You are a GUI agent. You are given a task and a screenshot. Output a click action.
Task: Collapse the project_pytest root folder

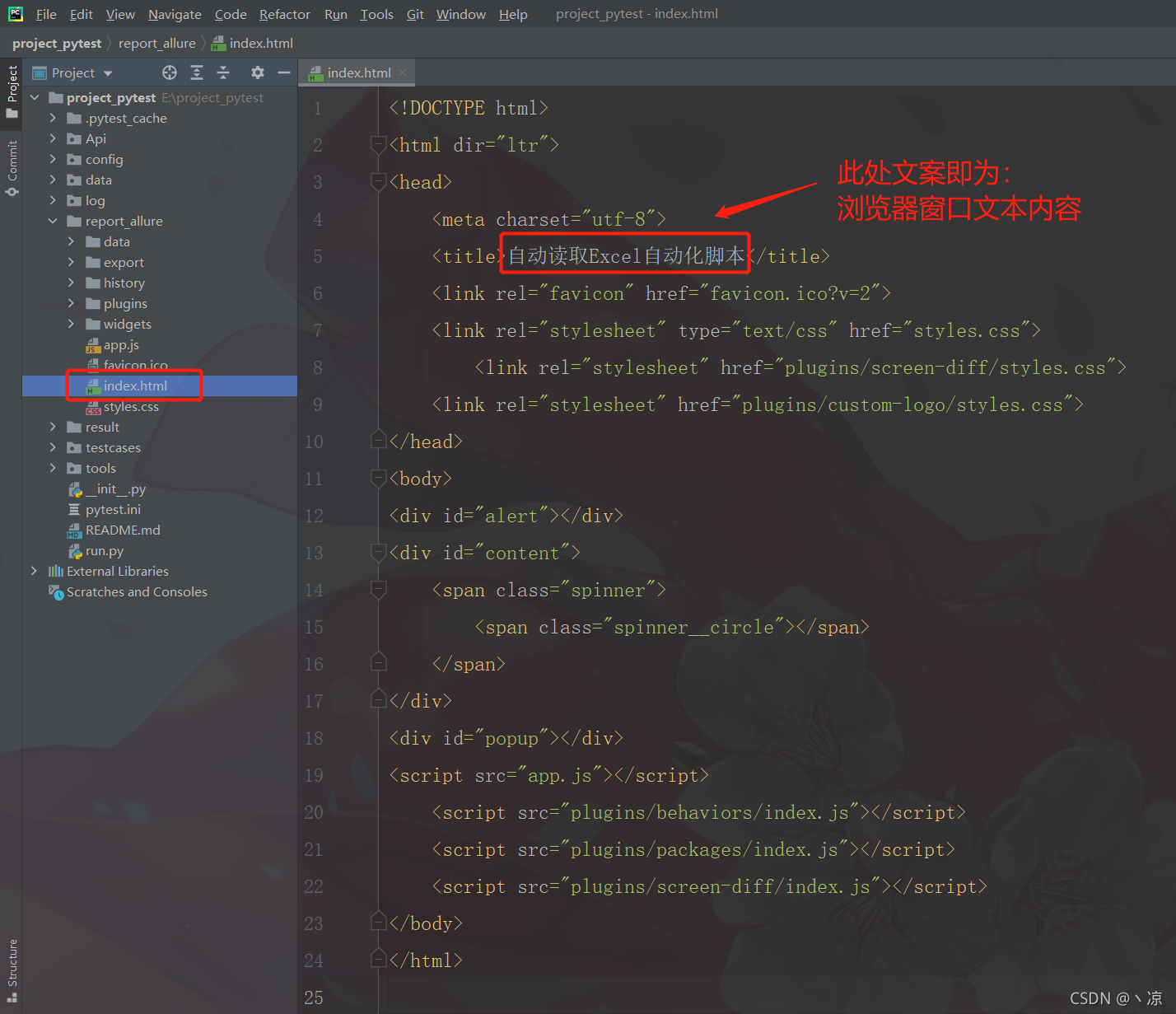(x=35, y=97)
